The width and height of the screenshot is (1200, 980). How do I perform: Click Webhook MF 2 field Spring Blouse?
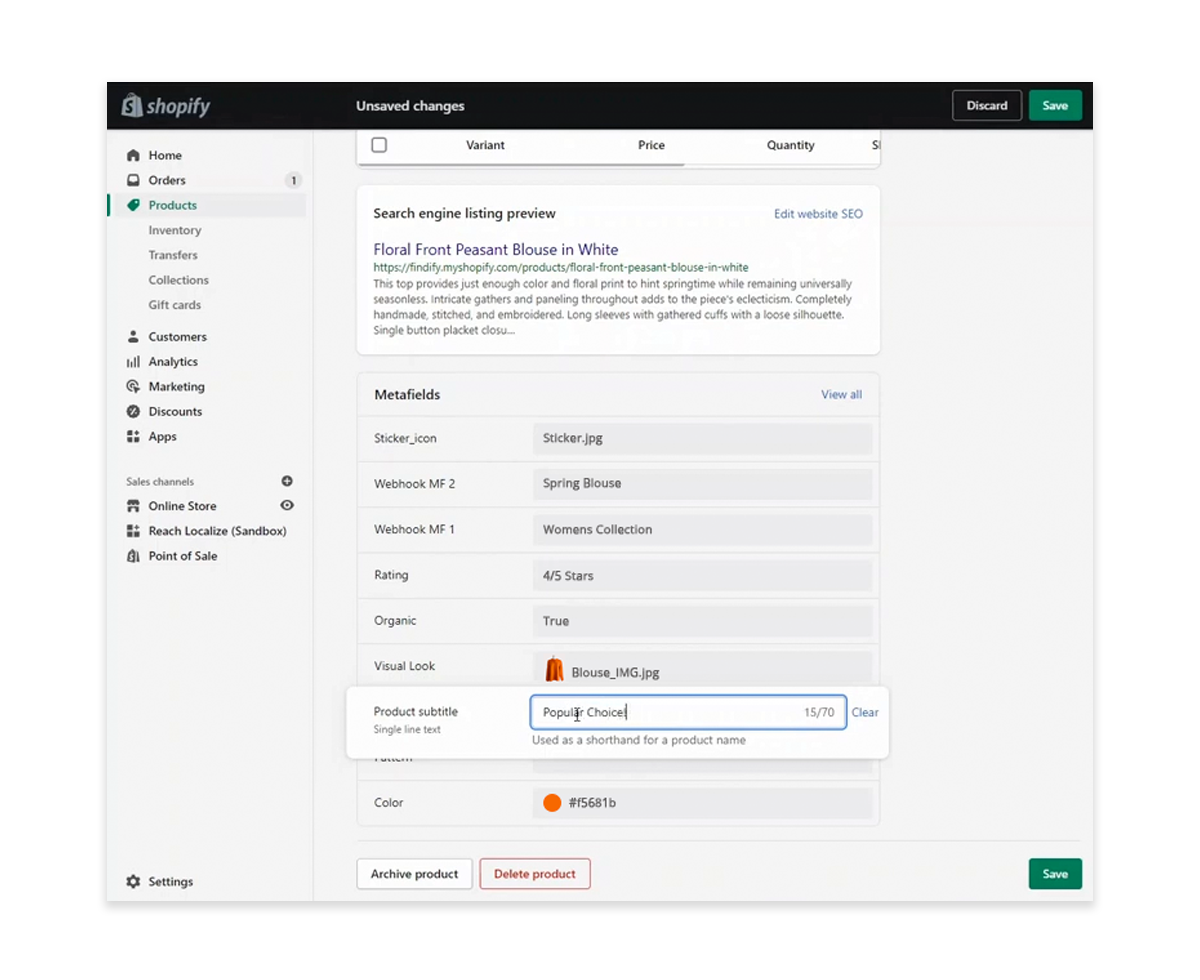pyautogui.click(x=702, y=484)
